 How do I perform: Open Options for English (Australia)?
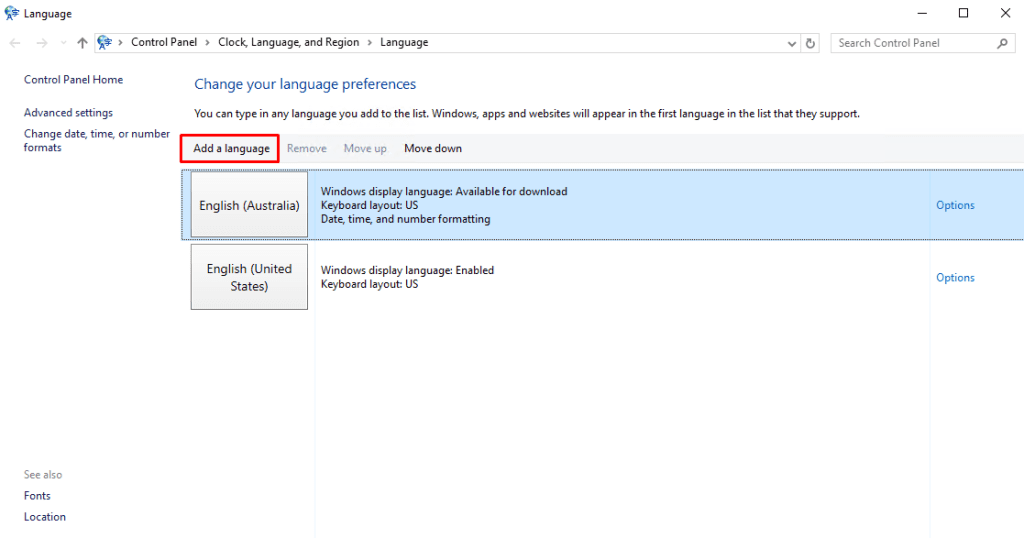pos(955,205)
